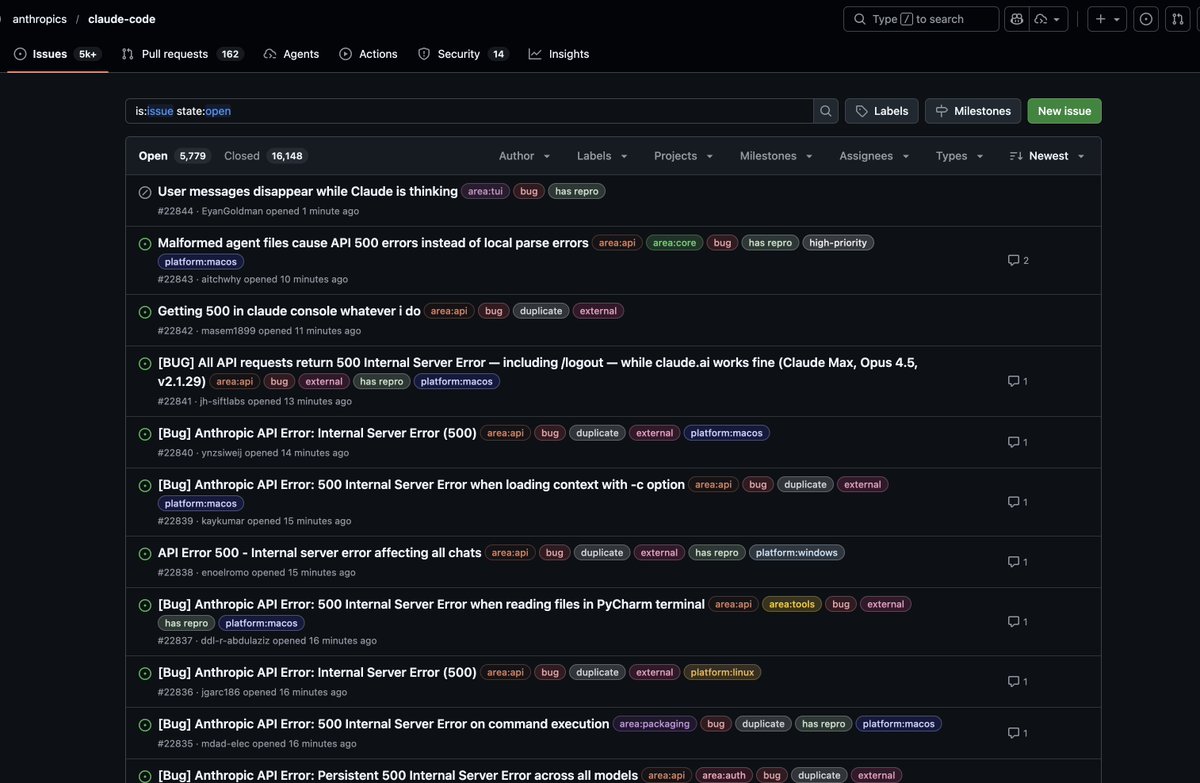Image resolution: width=1200 pixels, height=783 pixels.
Task: Open issue 'Malformed agent files cause API 500 errors'
Action: [x=373, y=242]
